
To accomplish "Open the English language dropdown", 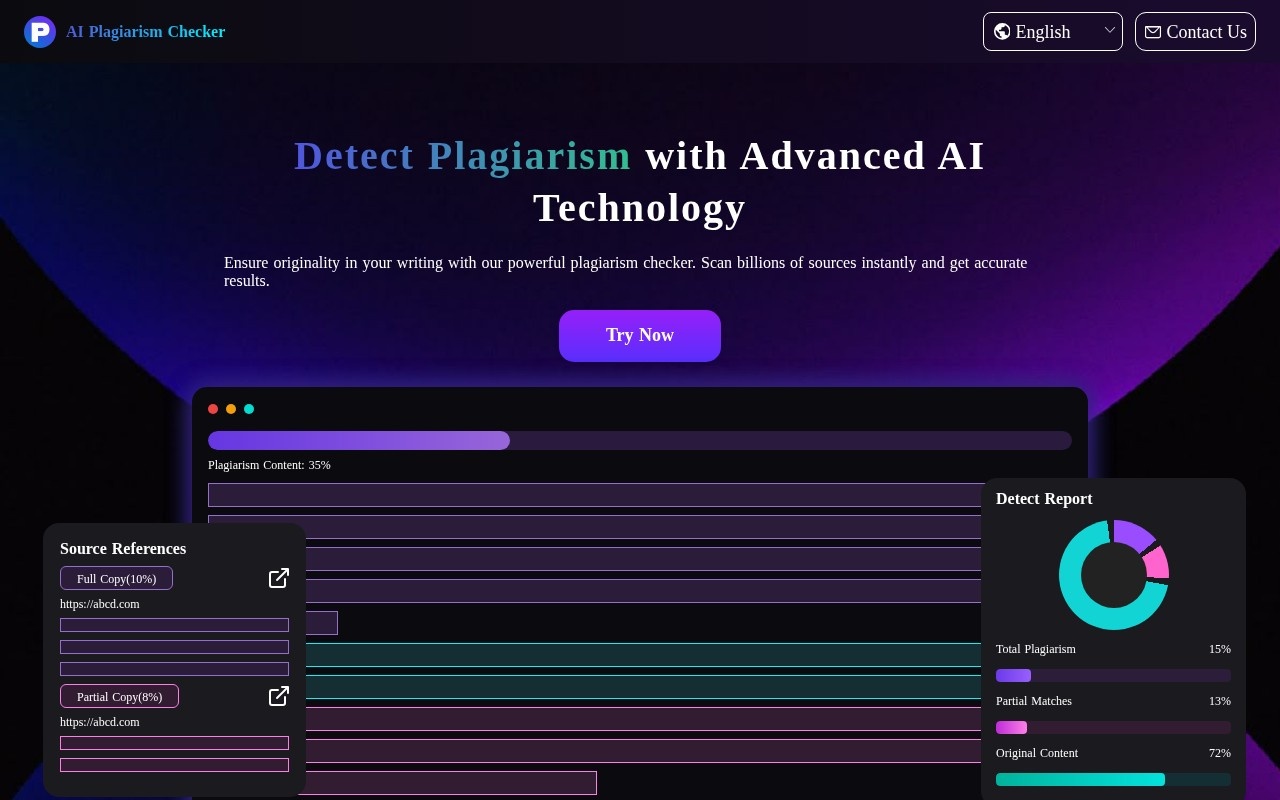I will pos(1053,32).
